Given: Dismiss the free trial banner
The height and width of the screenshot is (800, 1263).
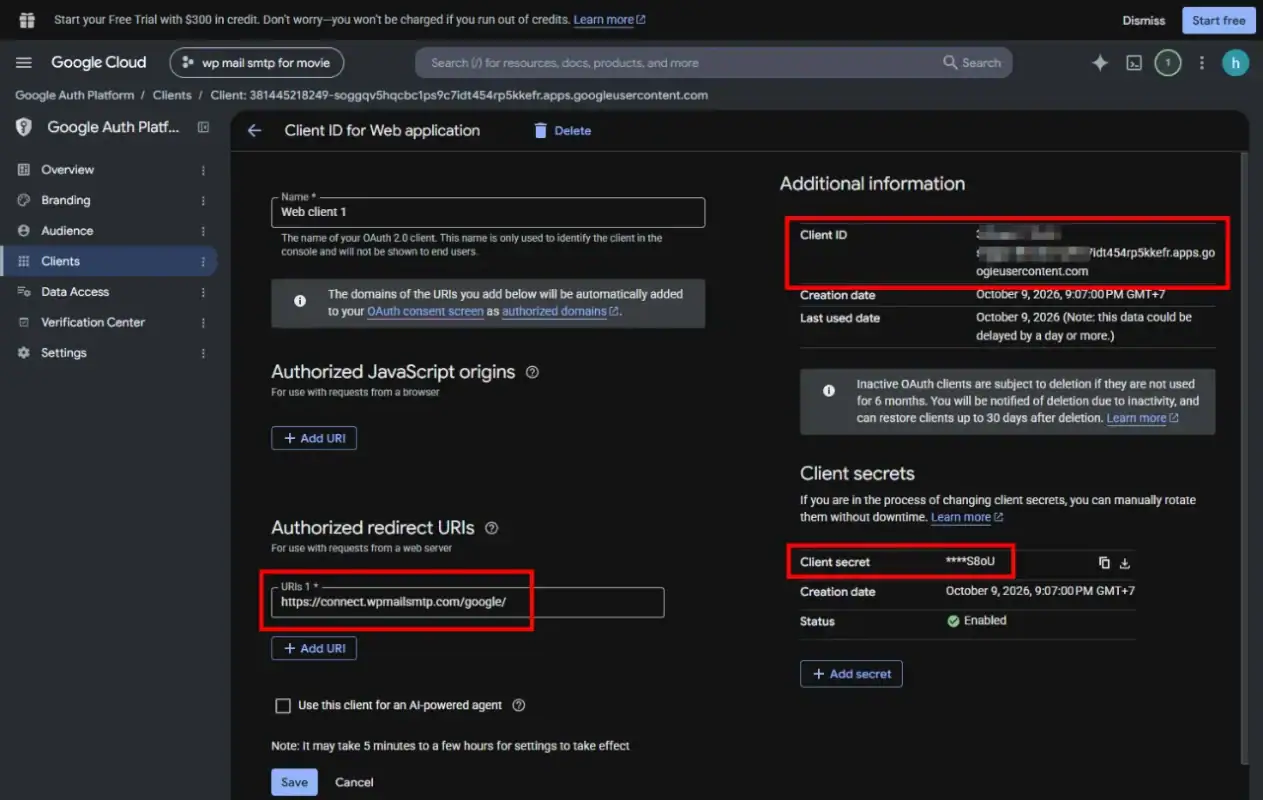Looking at the screenshot, I should pos(1144,20).
